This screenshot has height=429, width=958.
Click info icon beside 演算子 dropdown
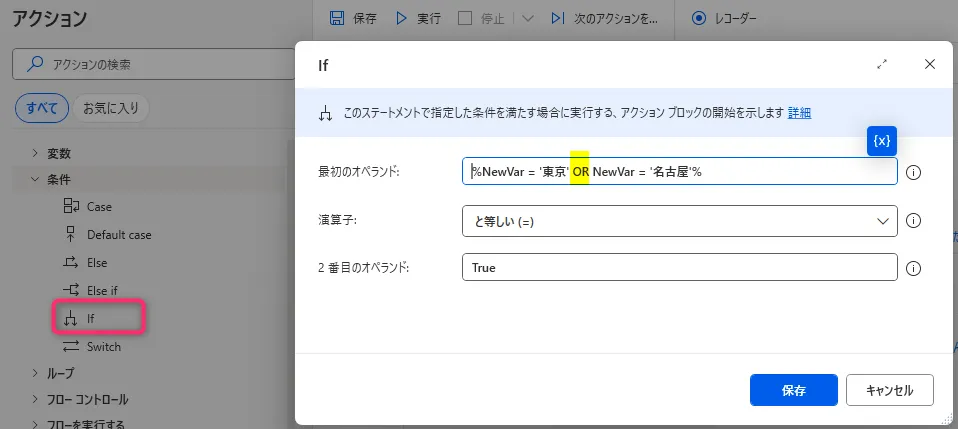pos(913,221)
